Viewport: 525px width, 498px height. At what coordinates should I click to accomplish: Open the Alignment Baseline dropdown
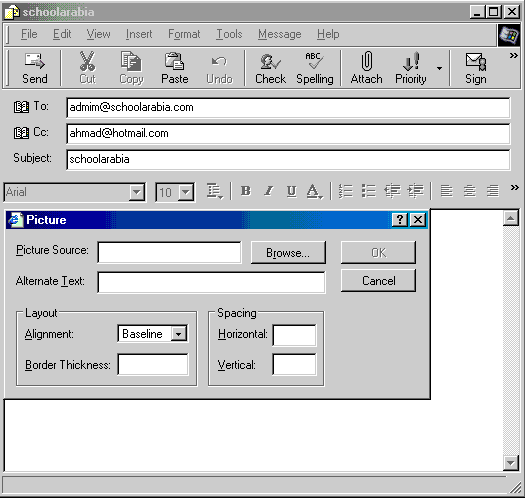pyautogui.click(x=178, y=334)
